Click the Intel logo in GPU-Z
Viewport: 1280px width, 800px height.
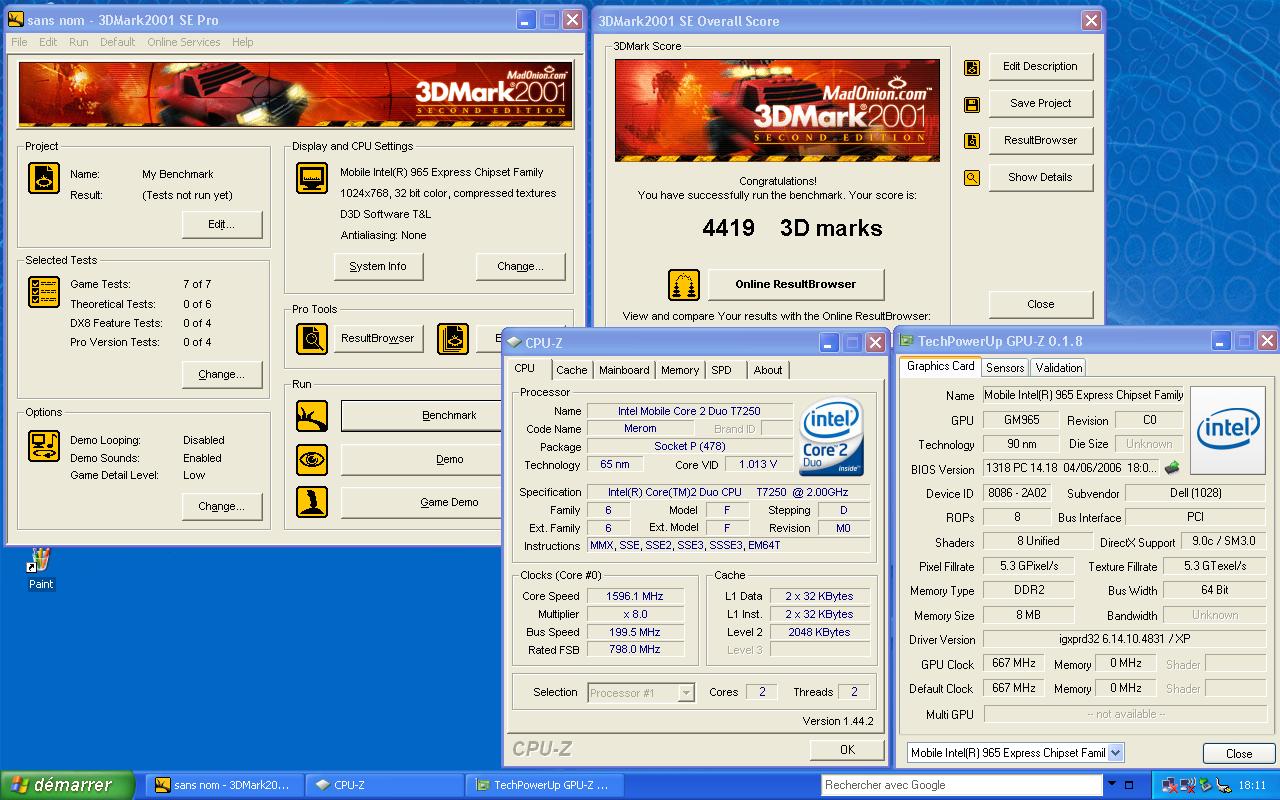[1228, 430]
